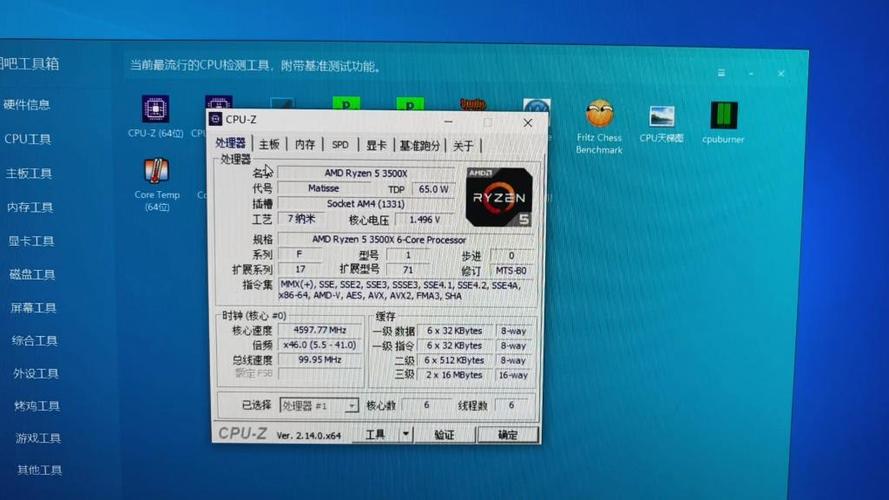Viewport: 889px width, 500px height.
Task: Select 其他工具 in the sidebar
Action: 39,470
